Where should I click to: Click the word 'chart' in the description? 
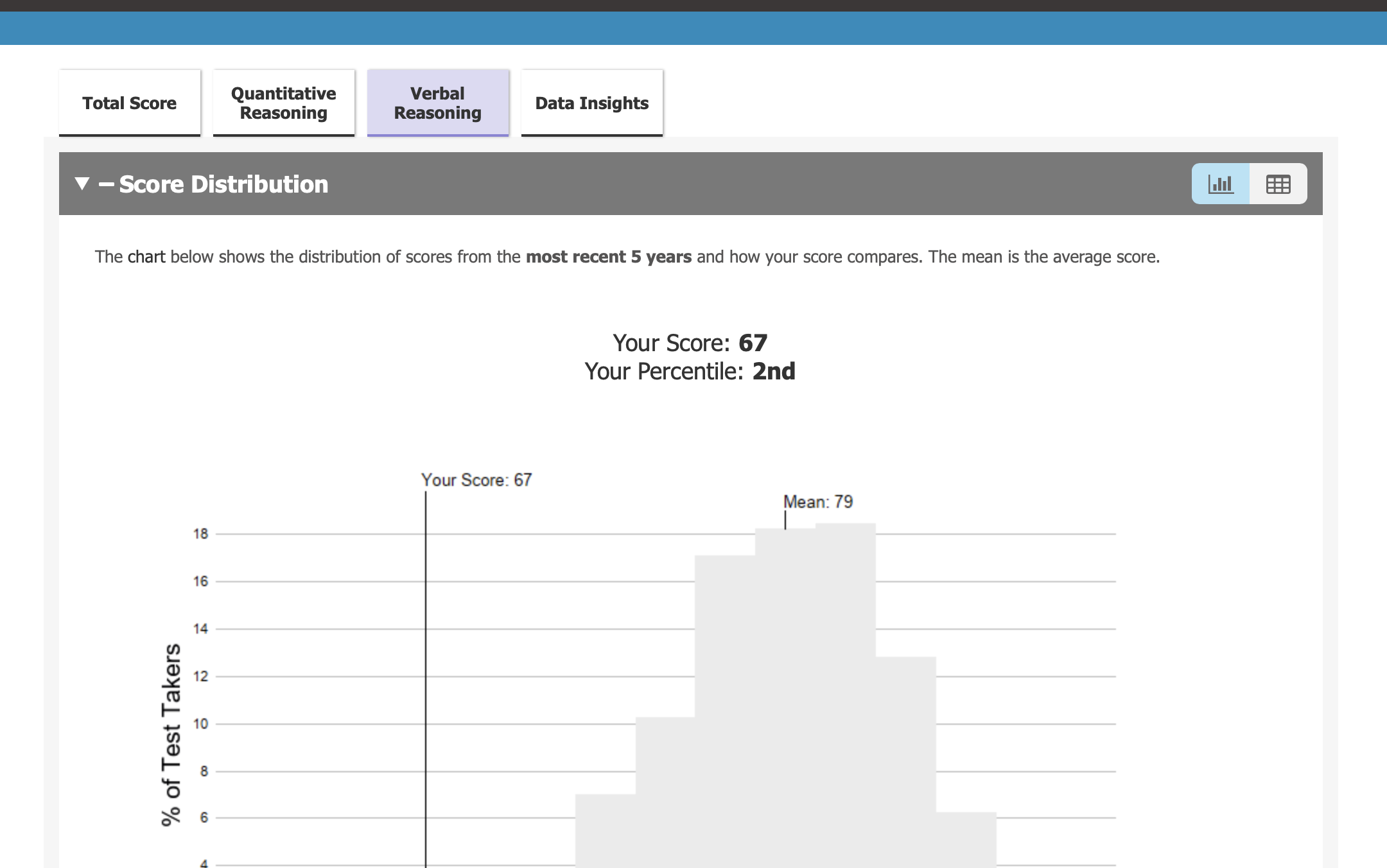point(146,257)
